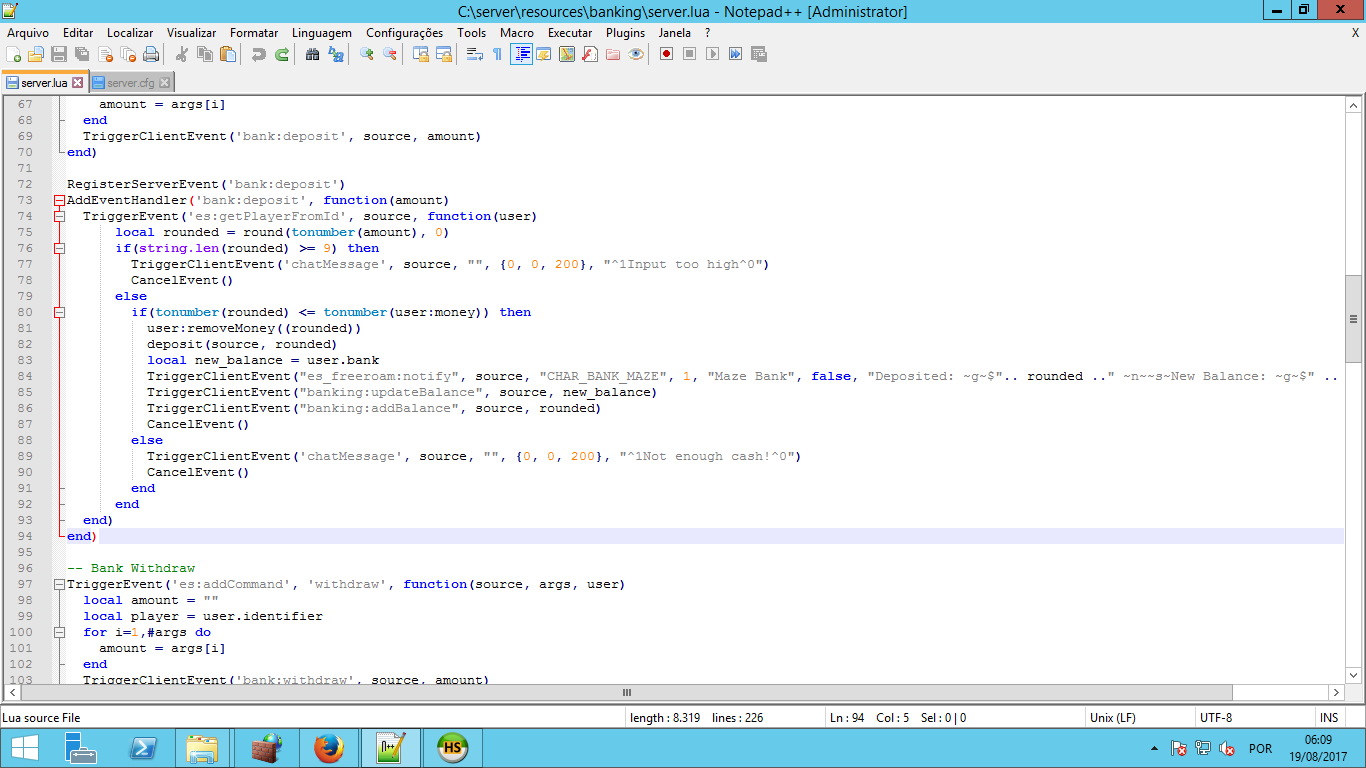The image size is (1366, 768).
Task: Select the server.lua tab
Action: (44, 83)
